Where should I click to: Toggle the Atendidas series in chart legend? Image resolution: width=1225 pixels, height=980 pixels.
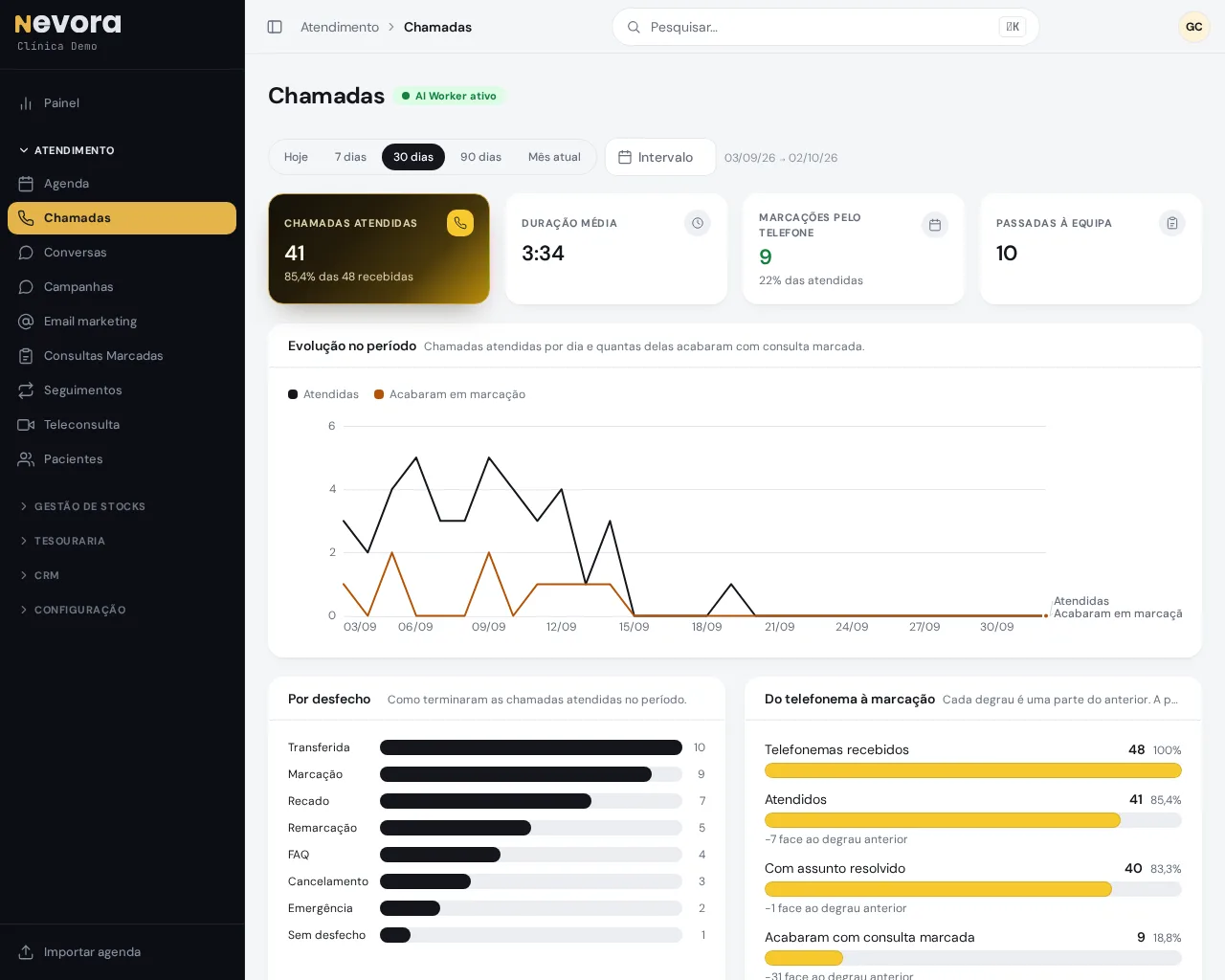(323, 394)
